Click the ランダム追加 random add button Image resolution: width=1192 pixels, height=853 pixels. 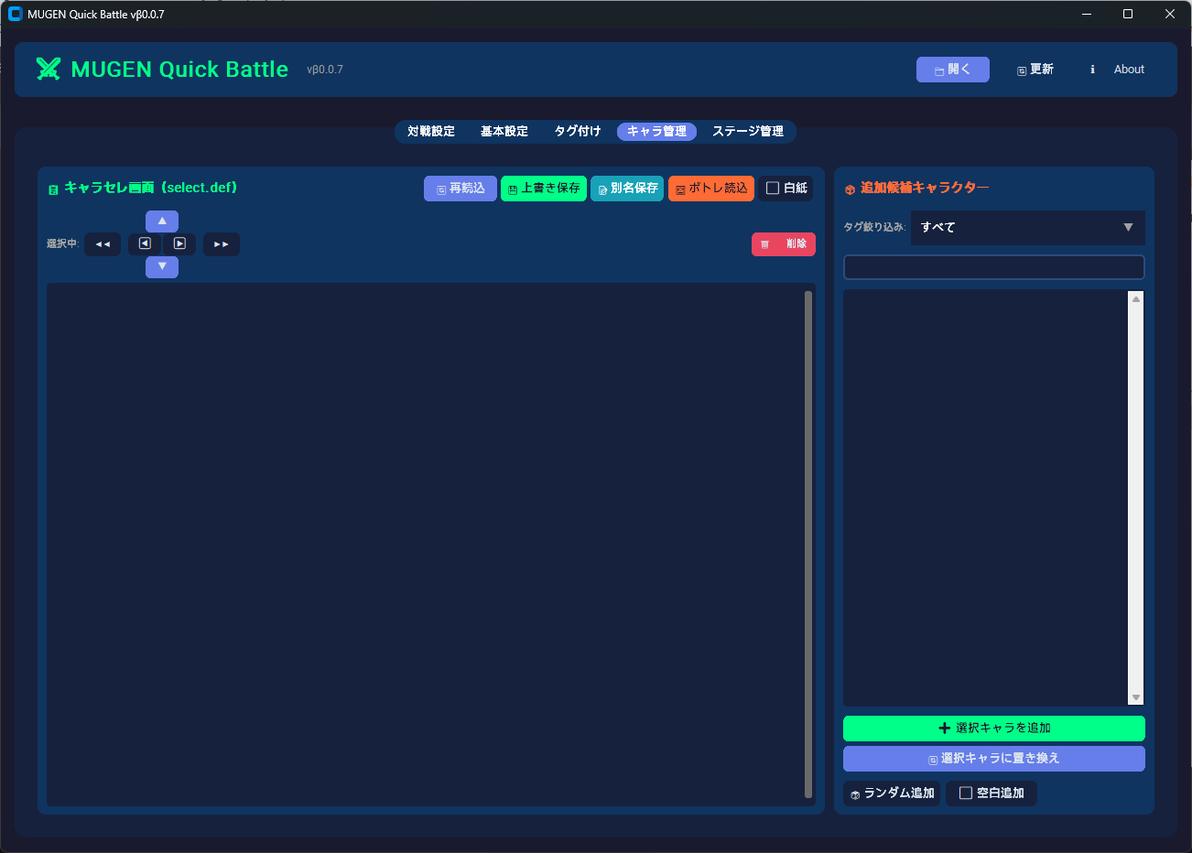pyautogui.click(x=892, y=793)
